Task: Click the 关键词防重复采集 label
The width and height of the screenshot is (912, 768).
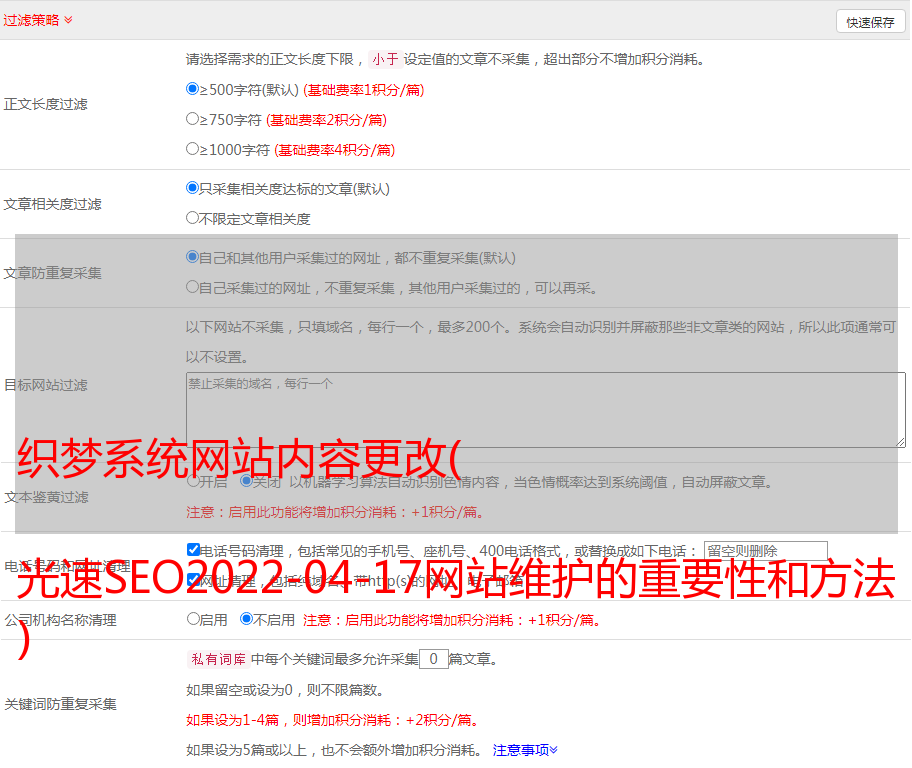Action: coord(60,704)
